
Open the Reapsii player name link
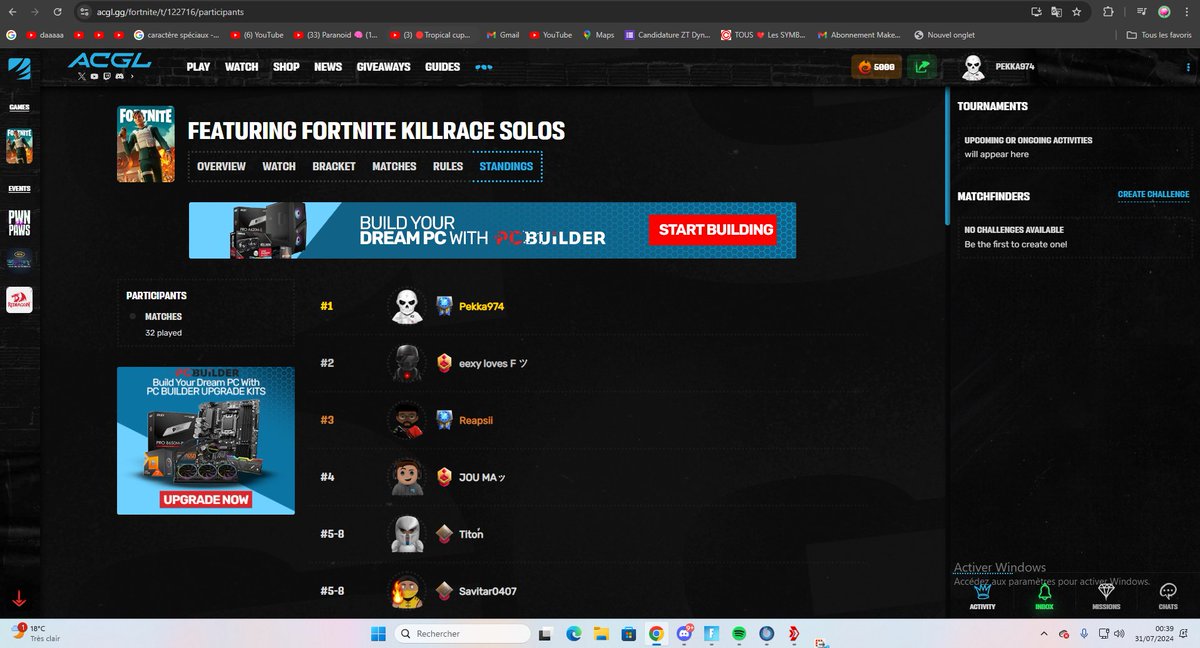tap(476, 420)
